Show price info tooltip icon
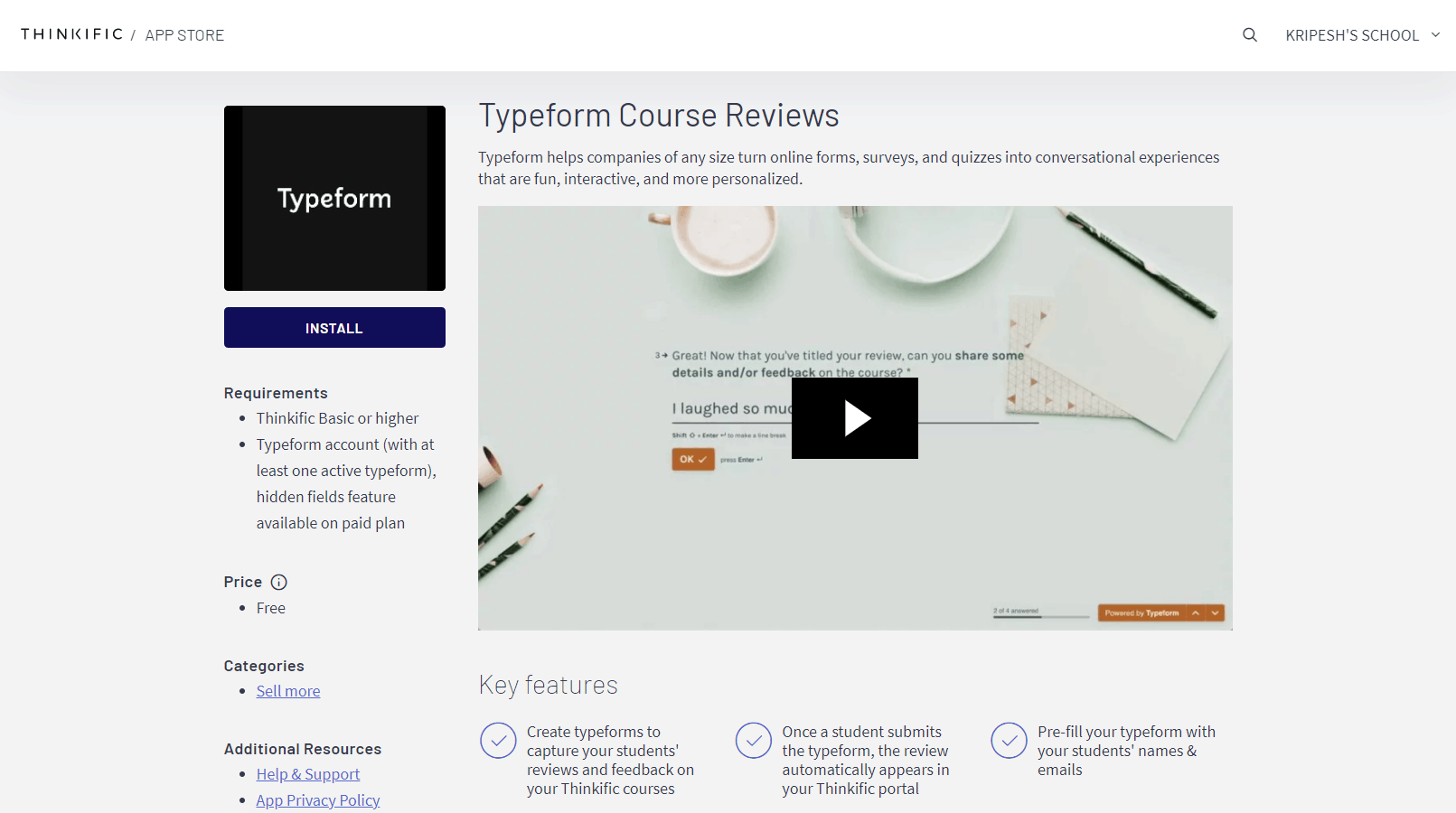 point(279,583)
